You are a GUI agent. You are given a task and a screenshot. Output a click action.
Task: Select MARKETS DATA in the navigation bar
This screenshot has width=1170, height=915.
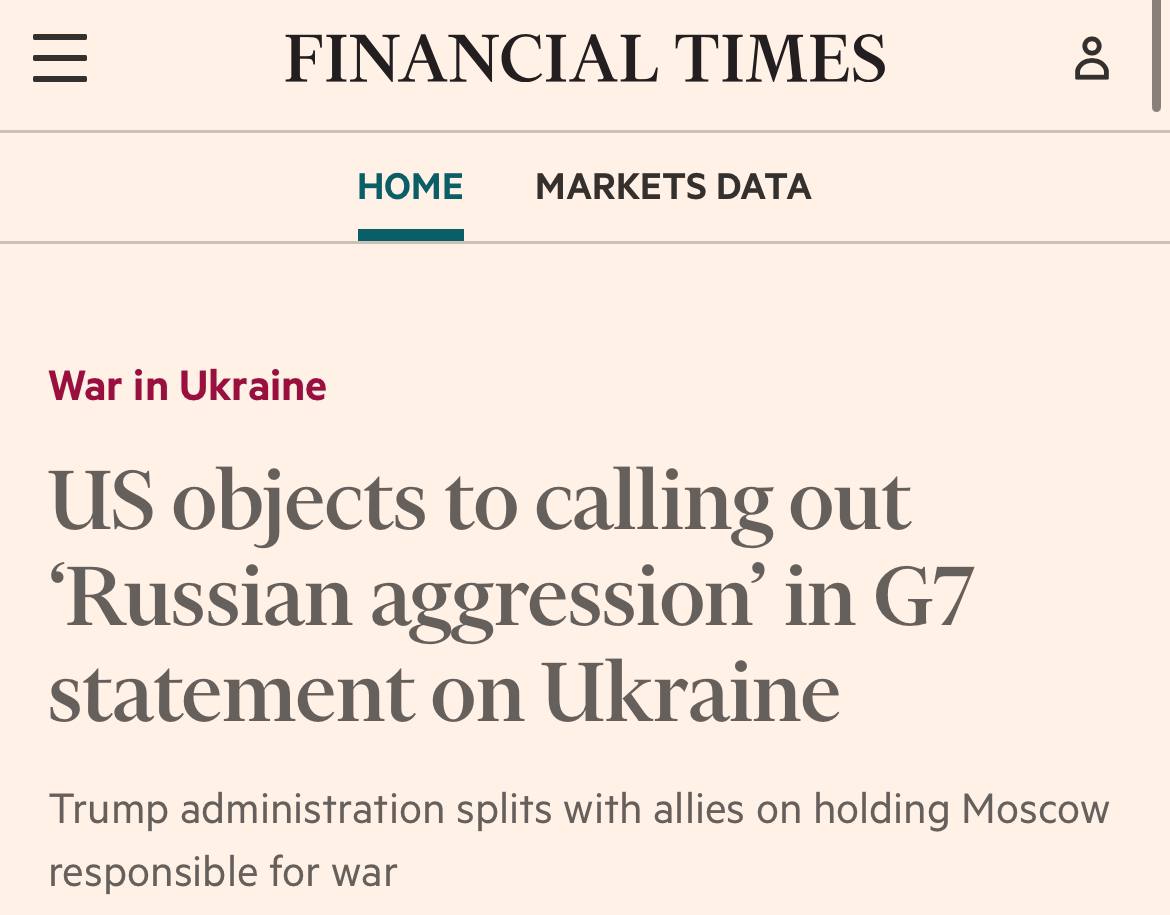(673, 186)
